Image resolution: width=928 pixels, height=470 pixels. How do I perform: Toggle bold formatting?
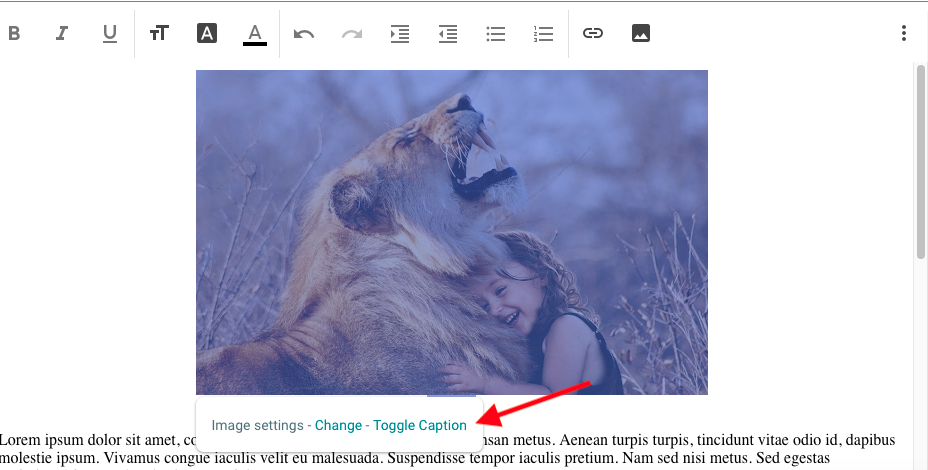coord(14,33)
